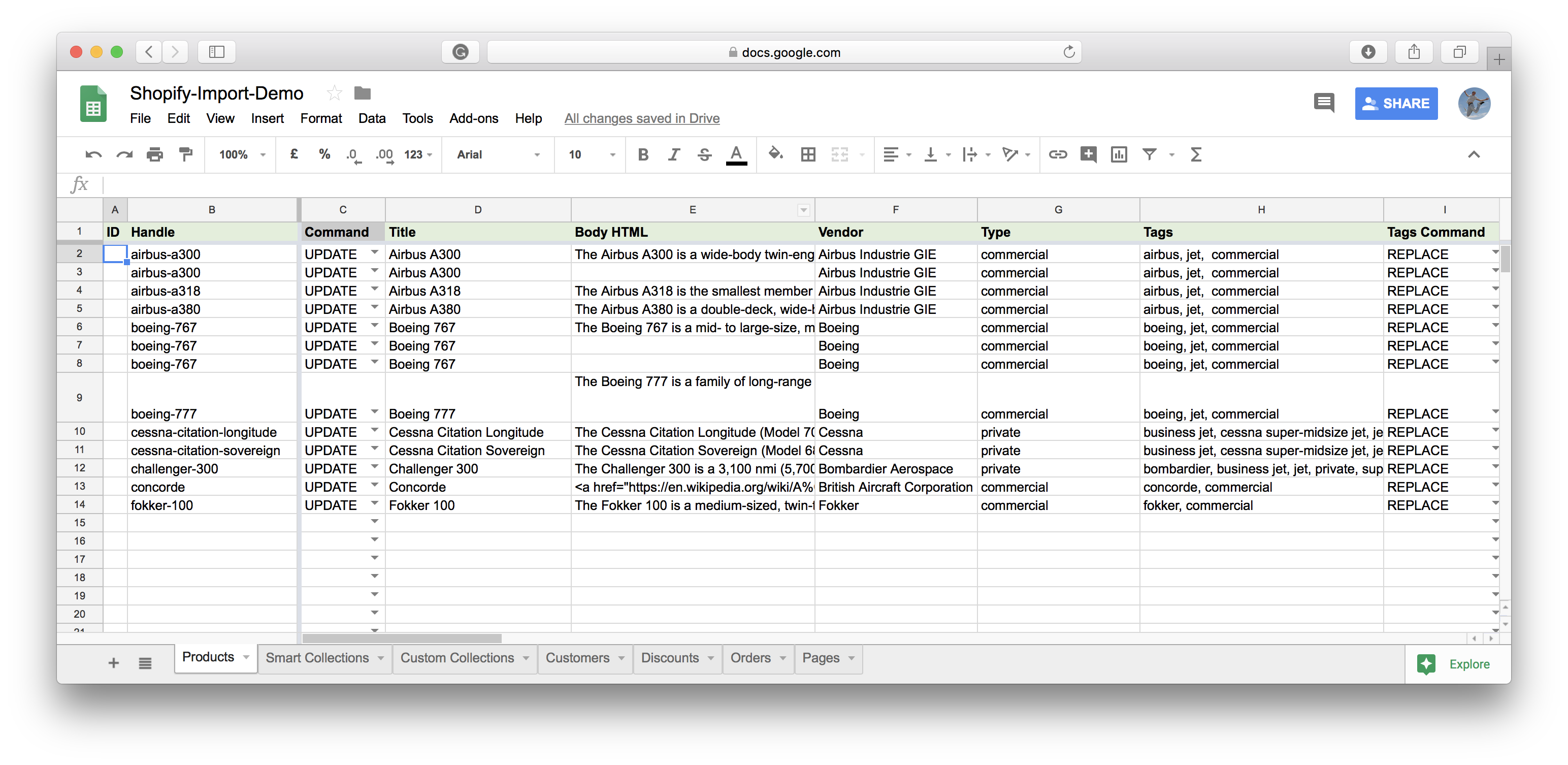Open the Add-ons menu
Screen dimensions: 1568x765
pyautogui.click(x=474, y=118)
